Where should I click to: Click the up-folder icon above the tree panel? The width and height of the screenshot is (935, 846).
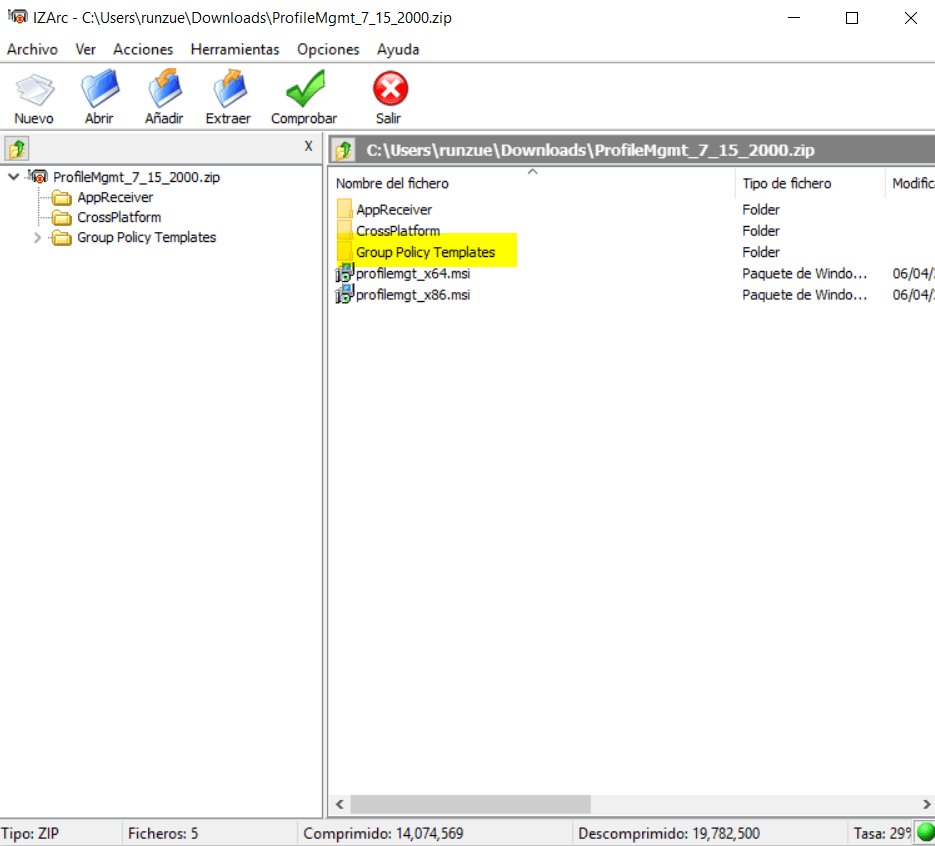tap(17, 146)
